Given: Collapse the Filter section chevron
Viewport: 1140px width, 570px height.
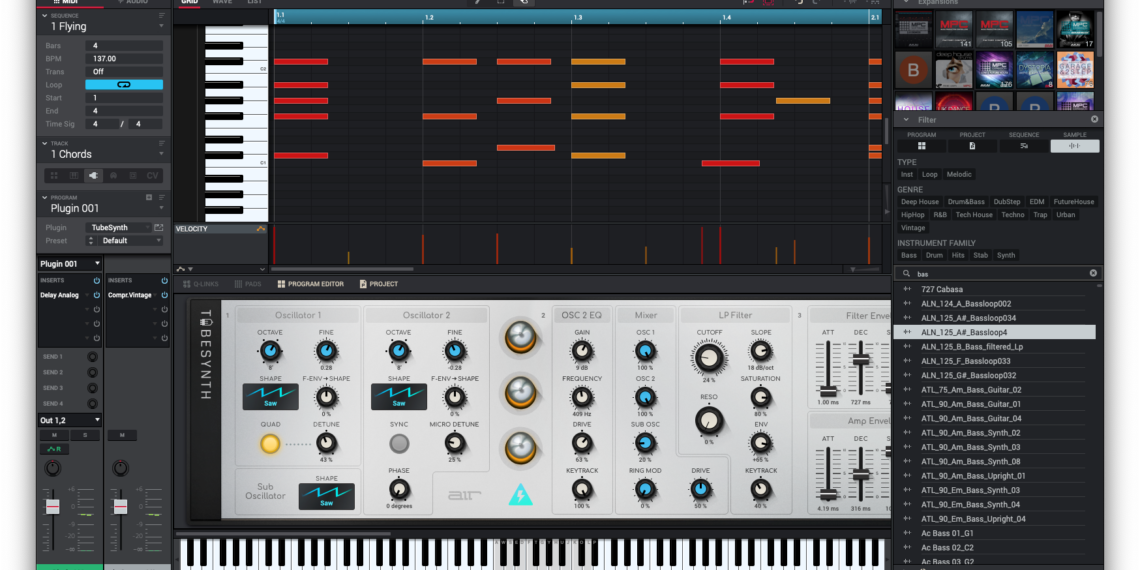Looking at the screenshot, I should [x=906, y=119].
